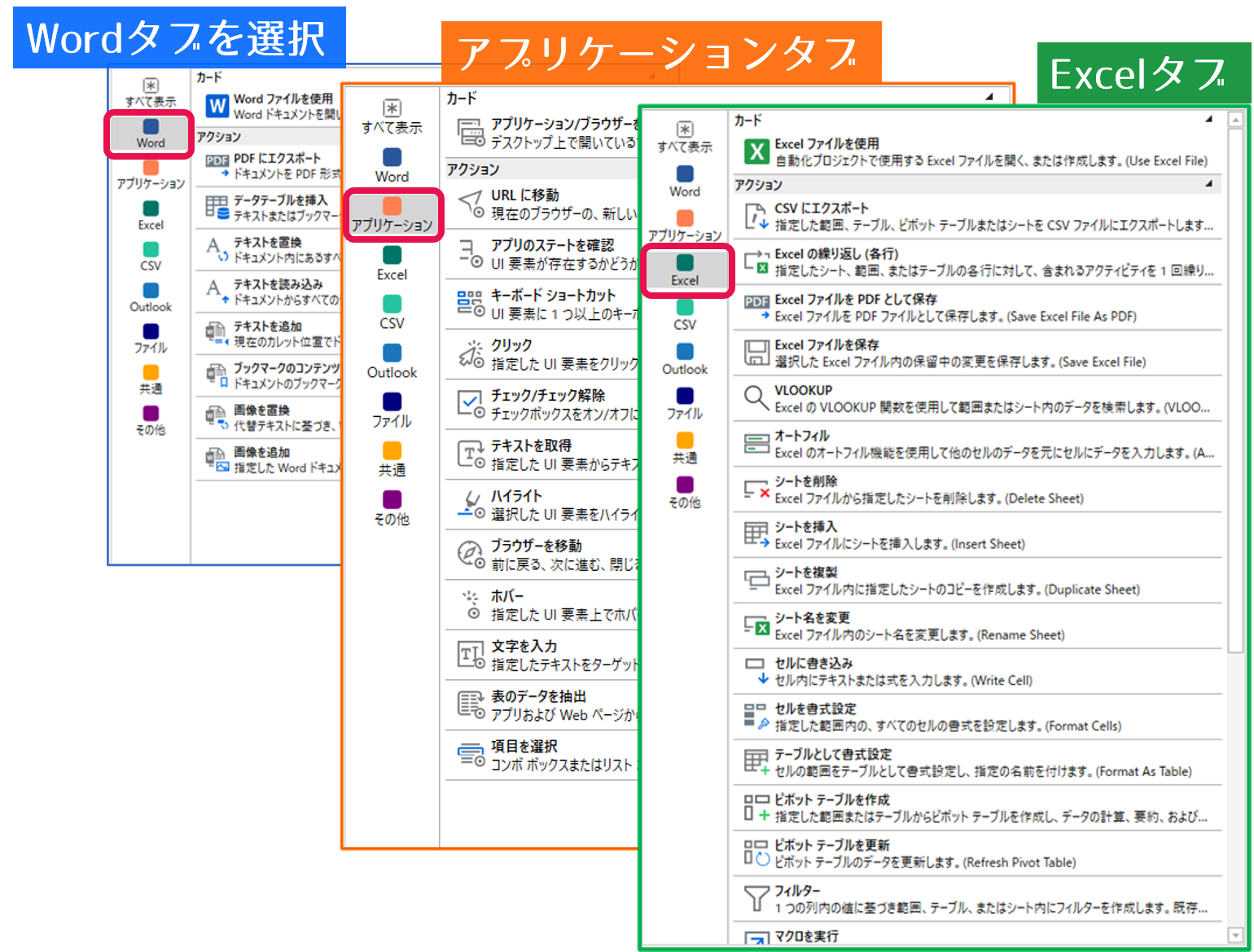1254x952 pixels.
Task: Click the データテーブルを挿入 icon in Word panel
Action: tap(217, 207)
